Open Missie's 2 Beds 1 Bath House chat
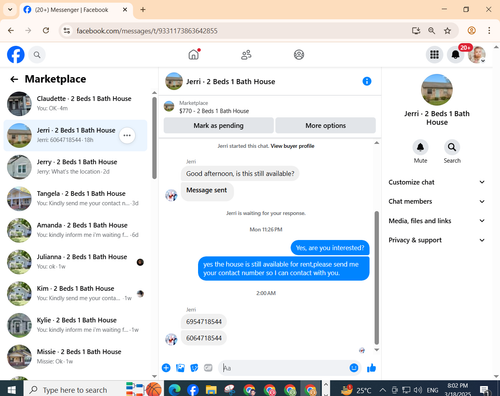The height and width of the screenshot is (396, 500). click(75, 357)
